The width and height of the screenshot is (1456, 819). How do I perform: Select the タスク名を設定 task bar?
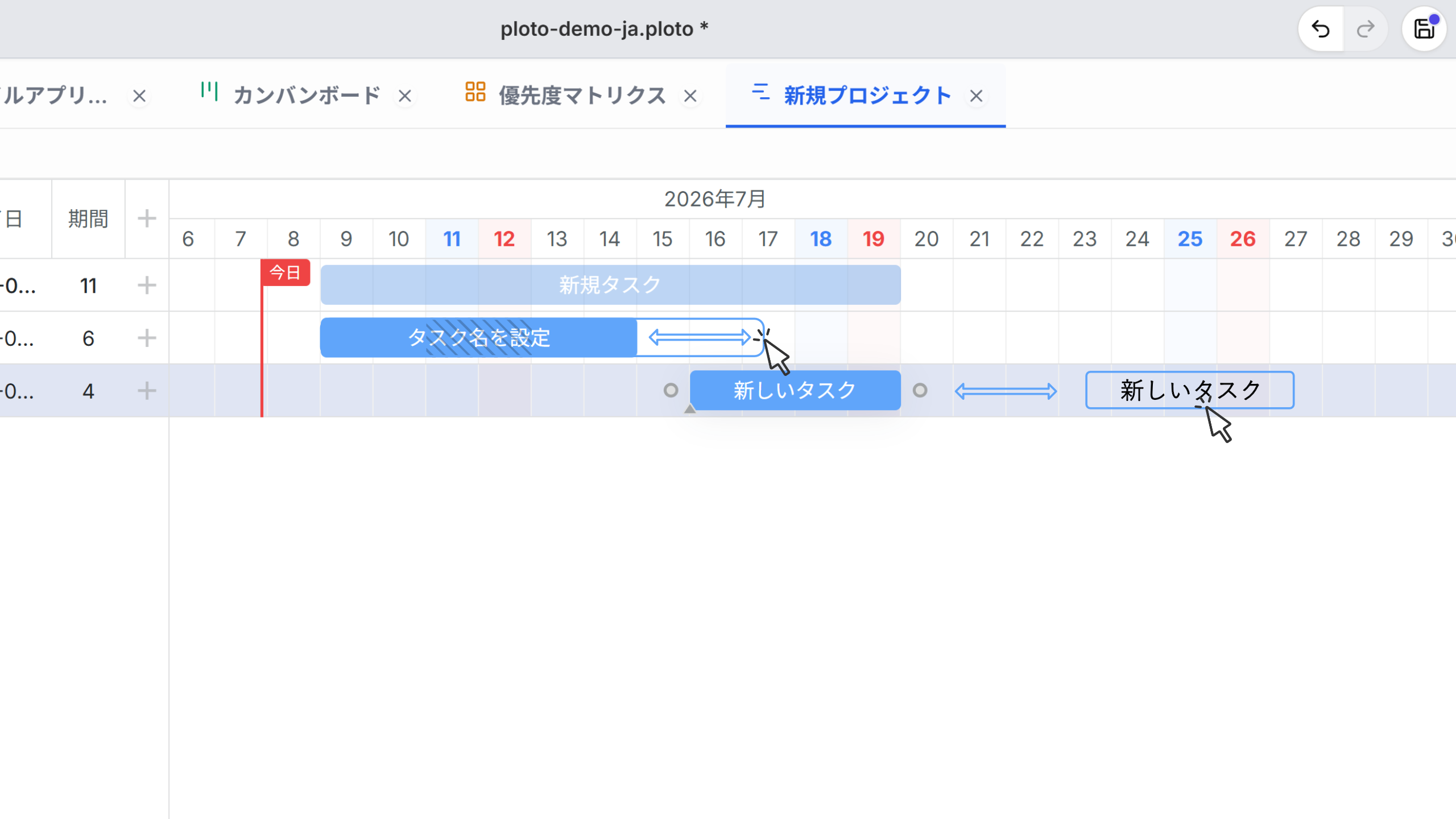point(479,338)
